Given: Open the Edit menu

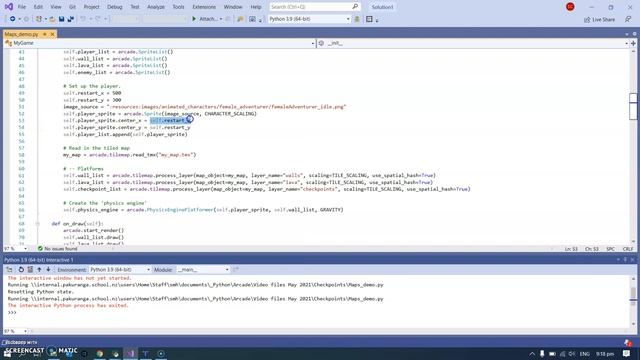Looking at the screenshot, I should (38, 7).
